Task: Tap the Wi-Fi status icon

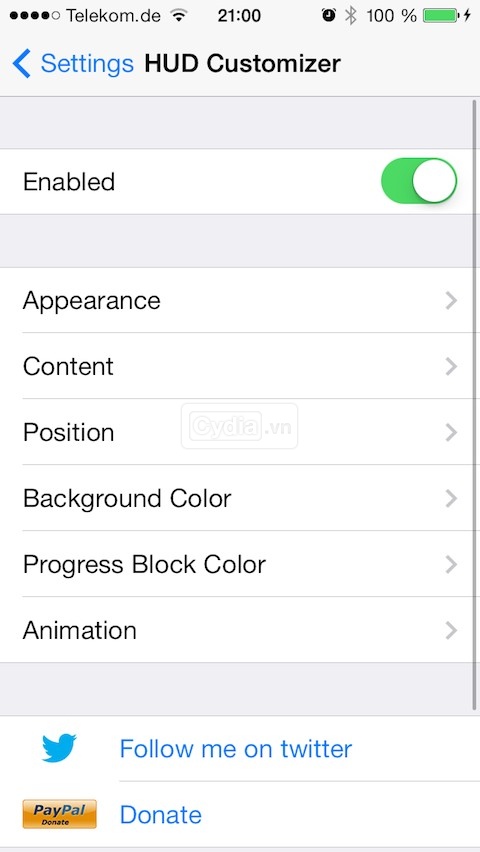Action: [x=178, y=16]
